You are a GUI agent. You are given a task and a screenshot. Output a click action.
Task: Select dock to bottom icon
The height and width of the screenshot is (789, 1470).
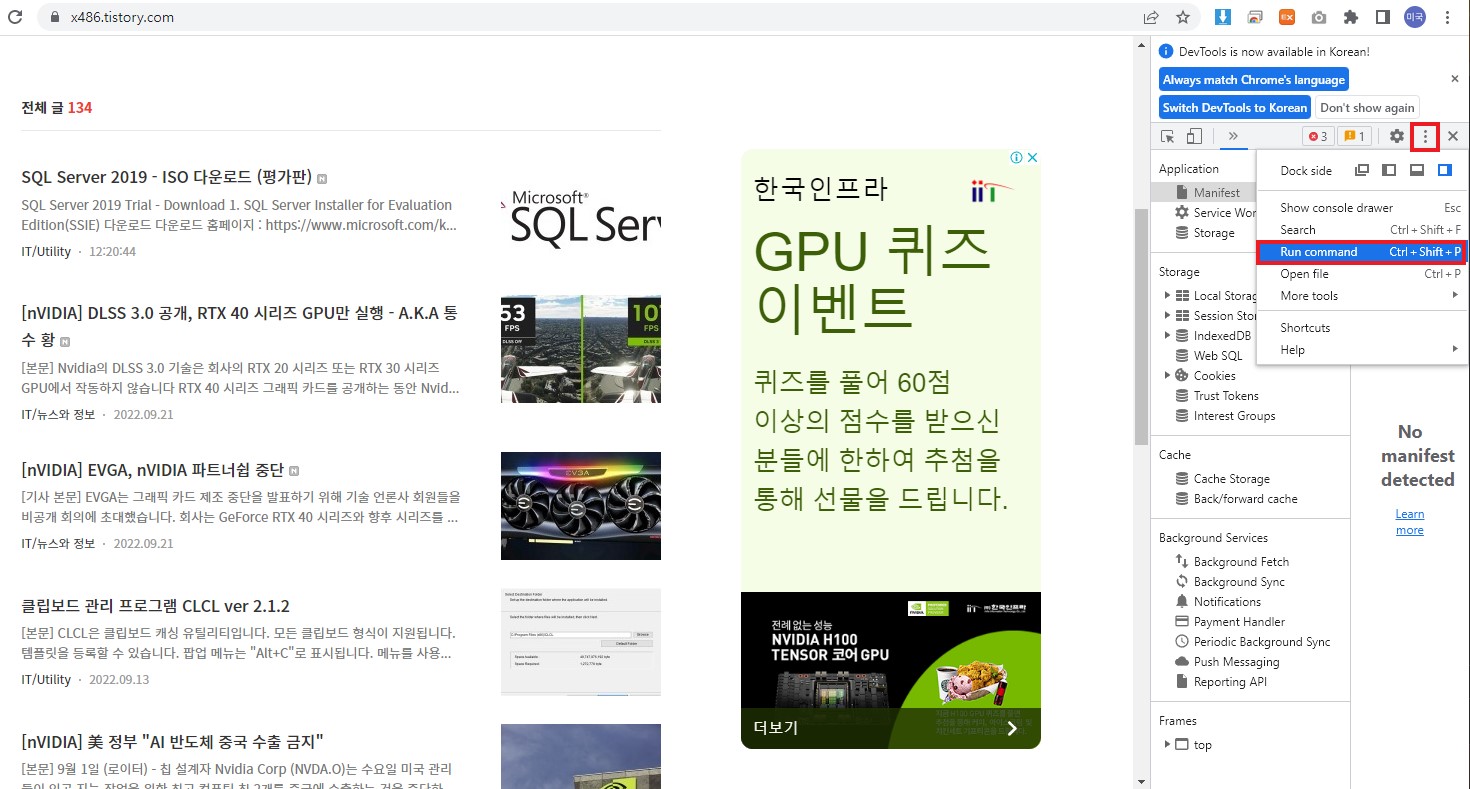pyautogui.click(x=1417, y=170)
